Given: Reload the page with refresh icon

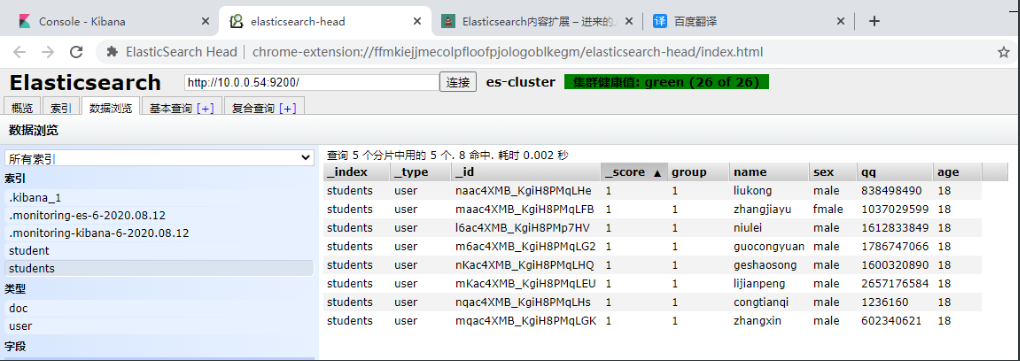Looking at the screenshot, I should (x=76, y=52).
